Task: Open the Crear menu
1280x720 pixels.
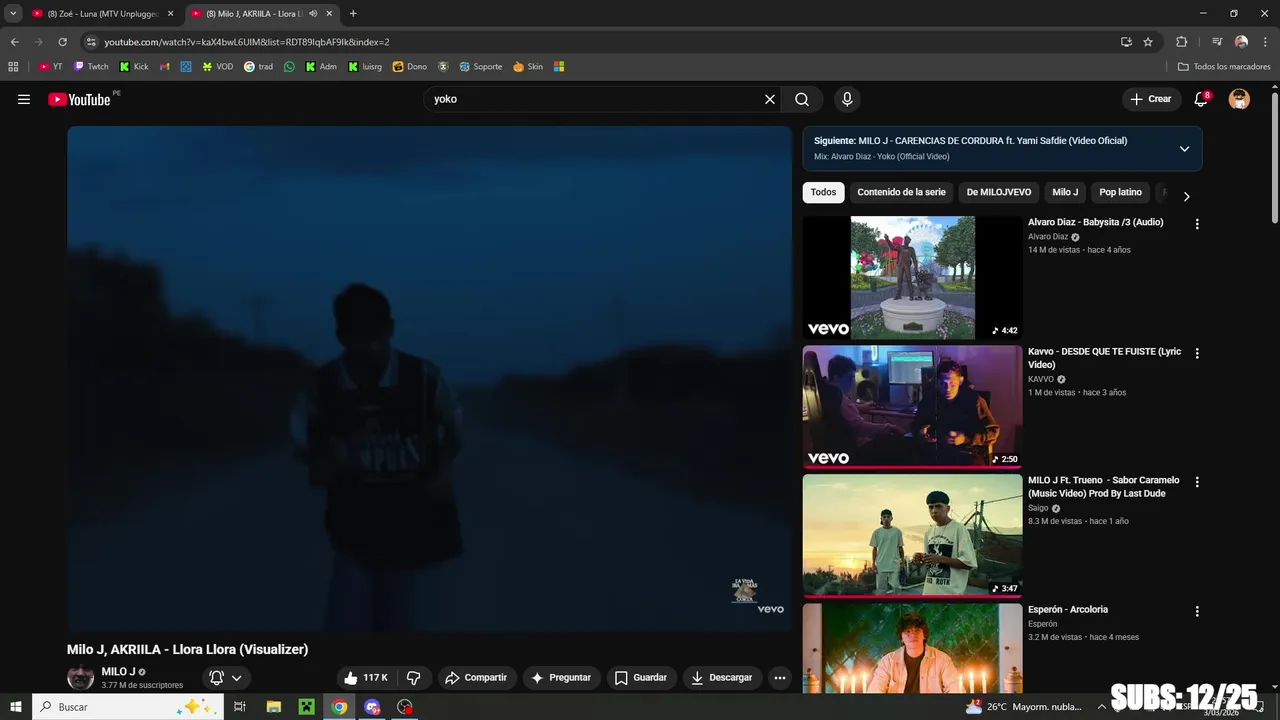Action: click(1151, 99)
